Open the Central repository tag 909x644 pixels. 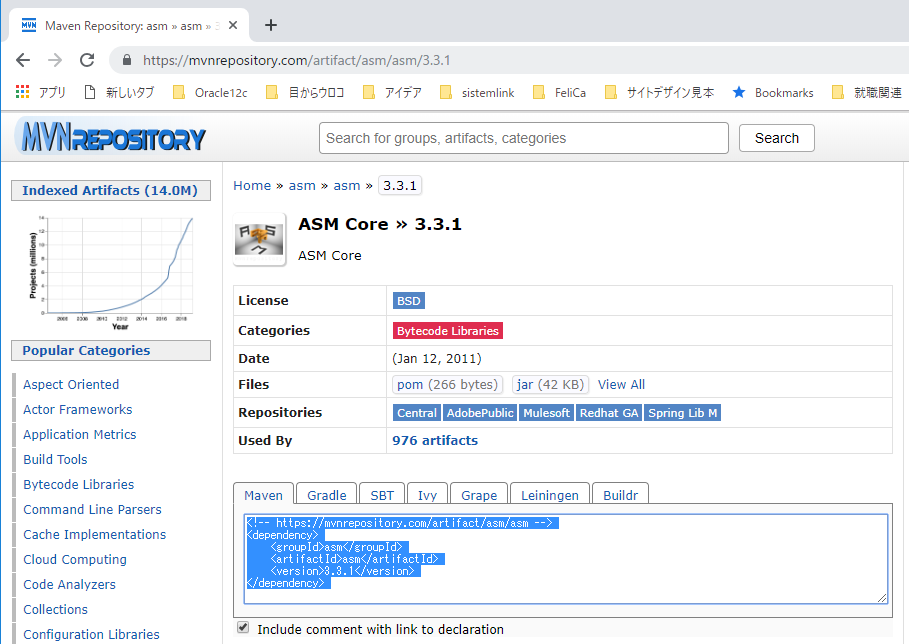(416, 413)
